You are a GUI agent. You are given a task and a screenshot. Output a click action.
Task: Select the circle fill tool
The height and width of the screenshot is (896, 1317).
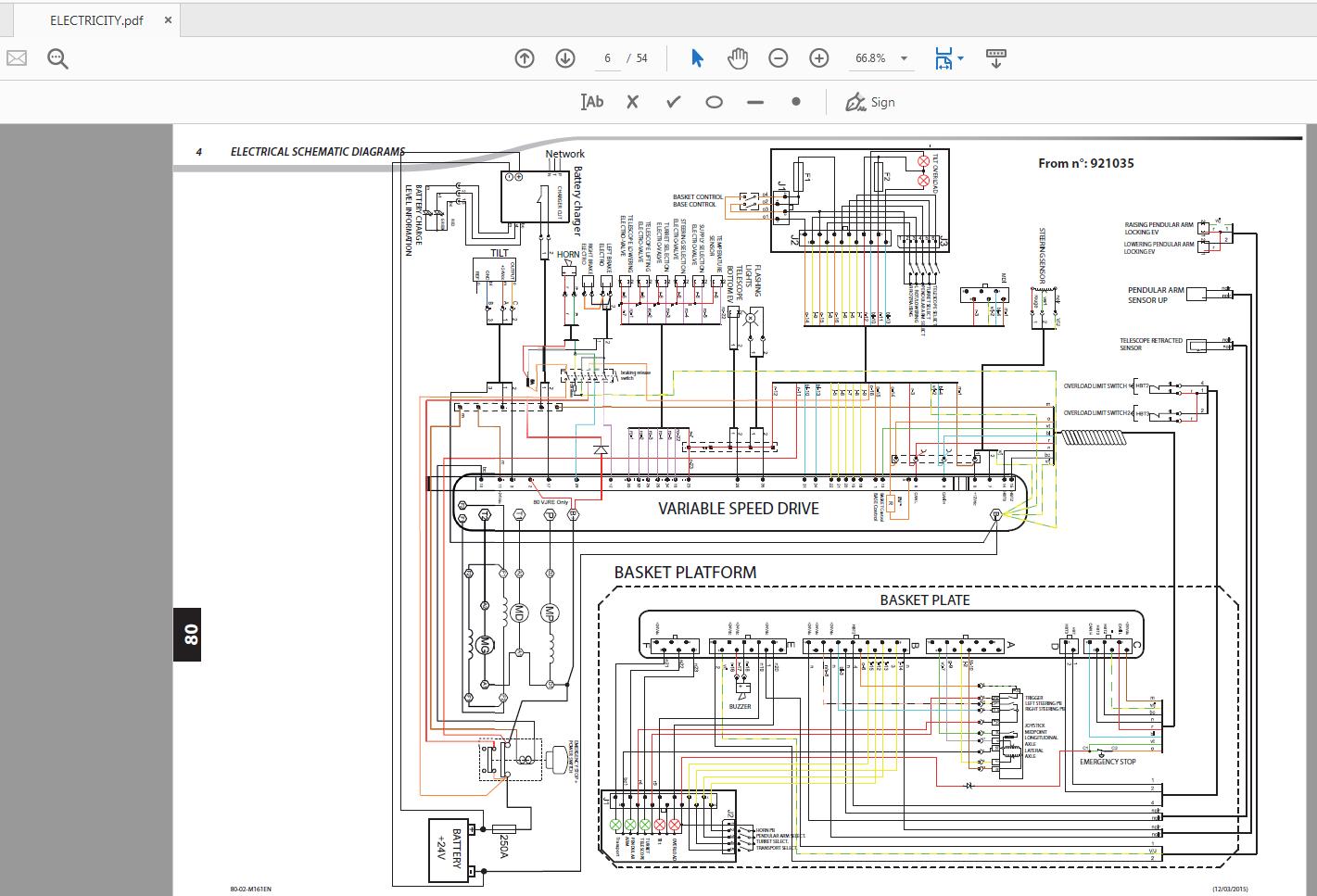[714, 103]
